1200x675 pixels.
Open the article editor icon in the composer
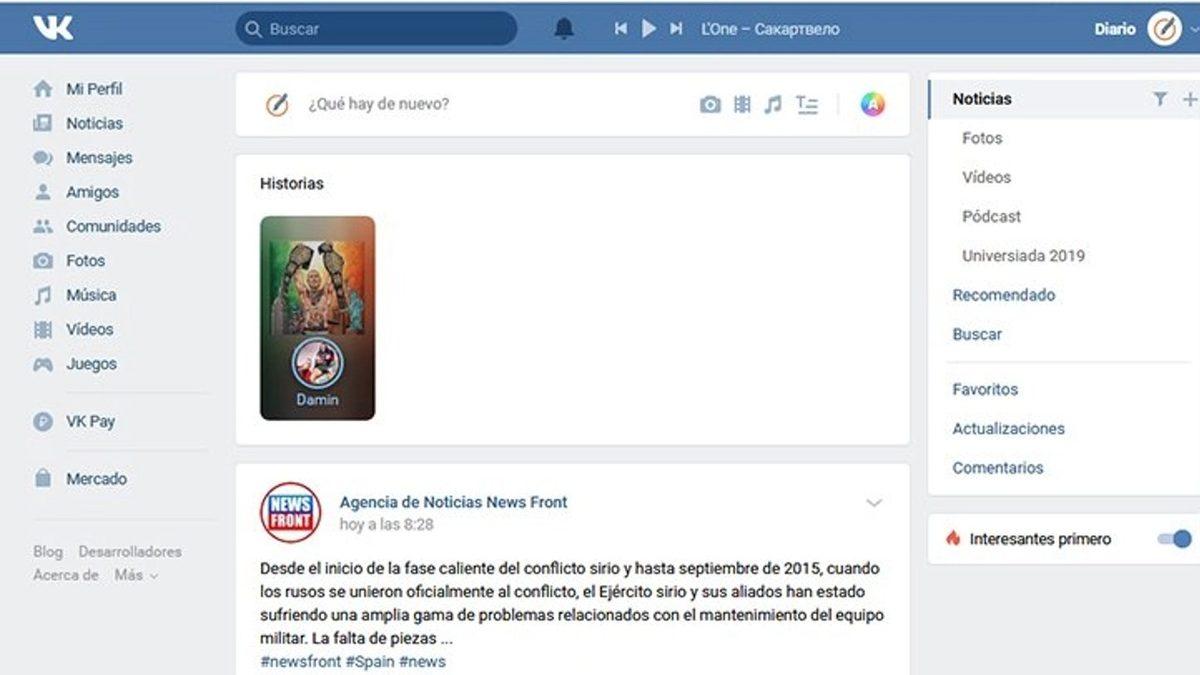[806, 103]
